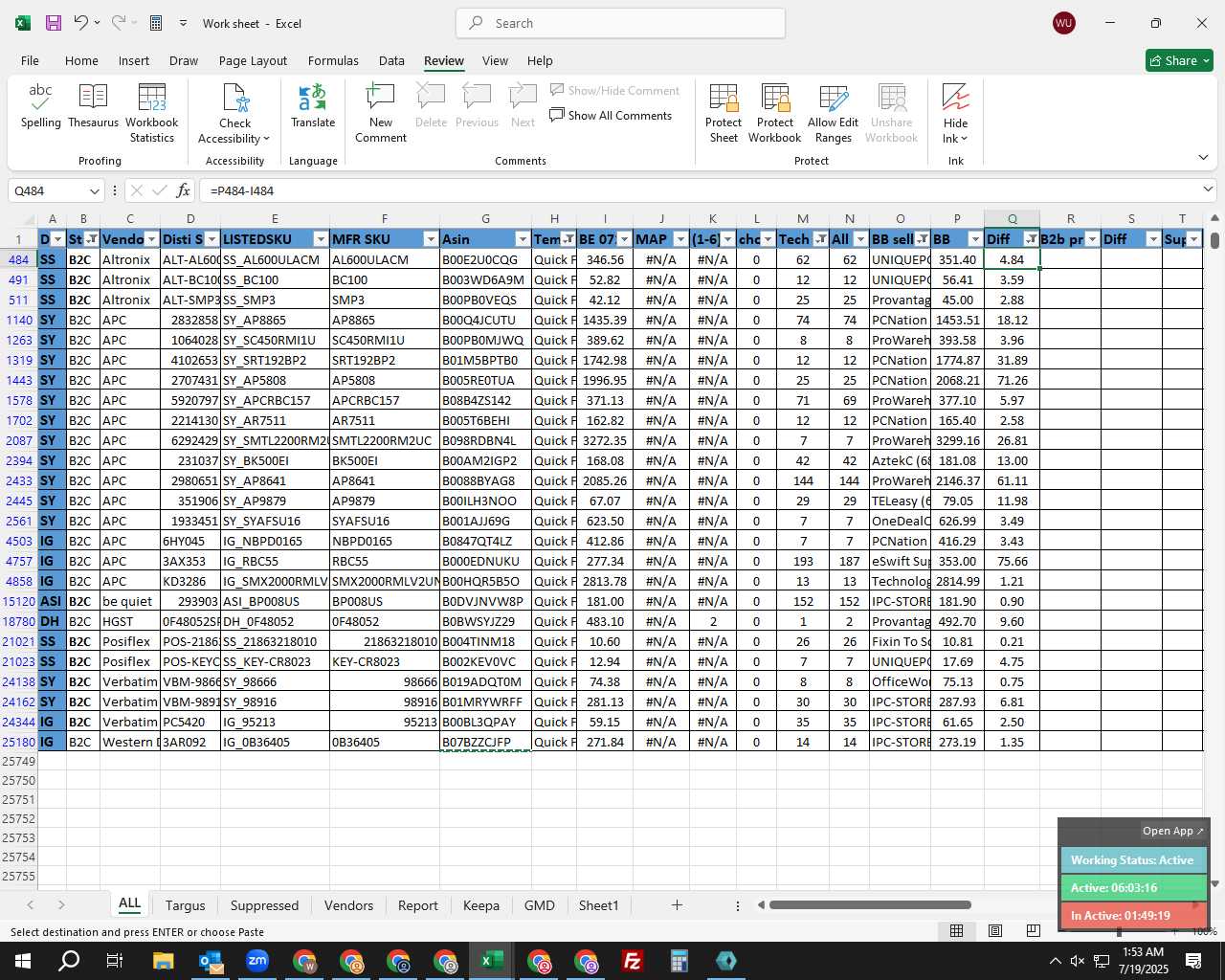Open File Explorer from taskbar

[163, 961]
